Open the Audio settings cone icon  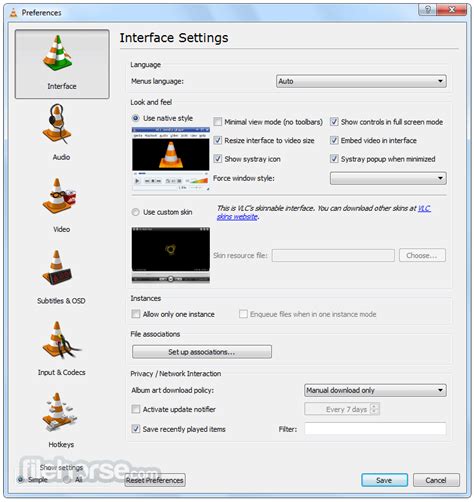click(57, 124)
